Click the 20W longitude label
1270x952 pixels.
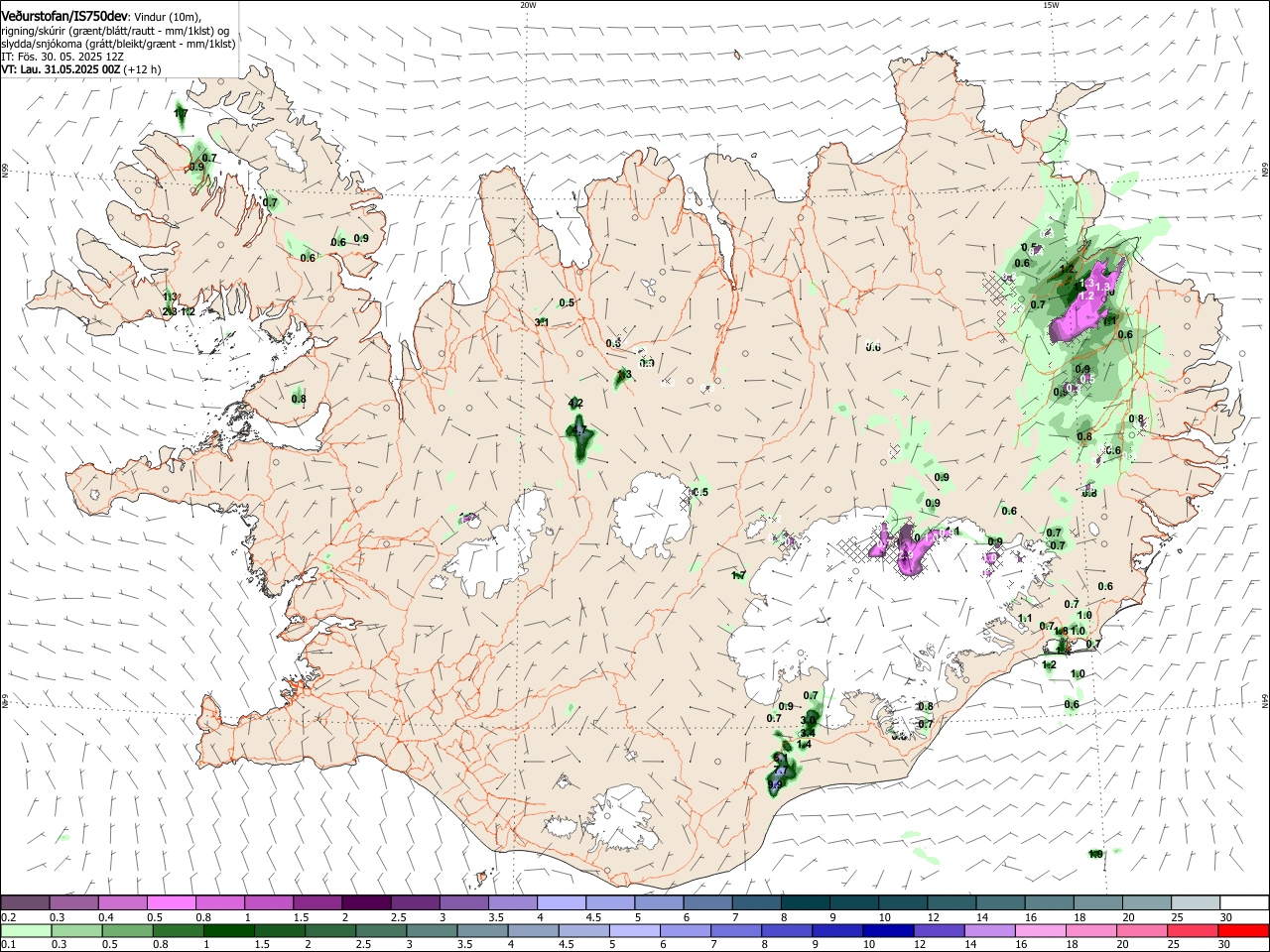(528, 5)
